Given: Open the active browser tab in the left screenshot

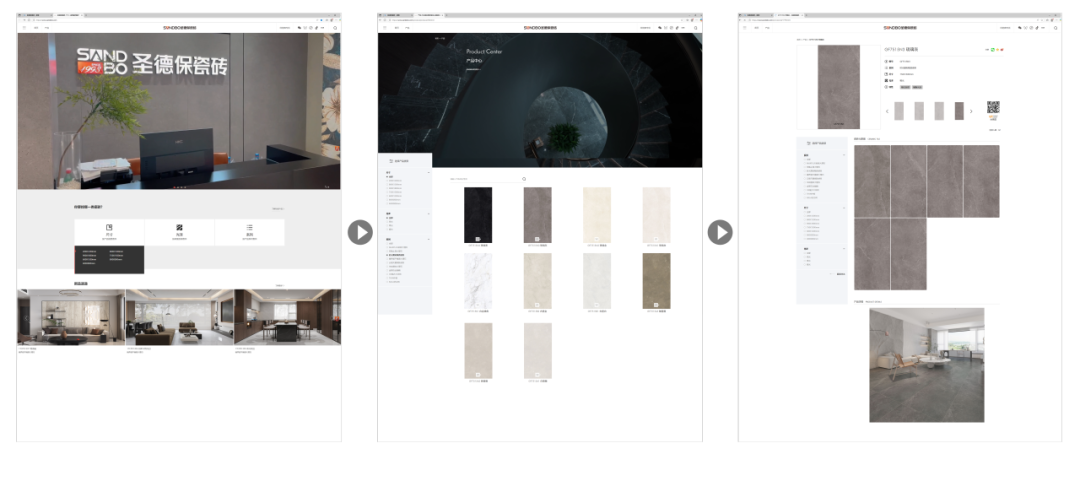Looking at the screenshot, I should coord(67,17).
